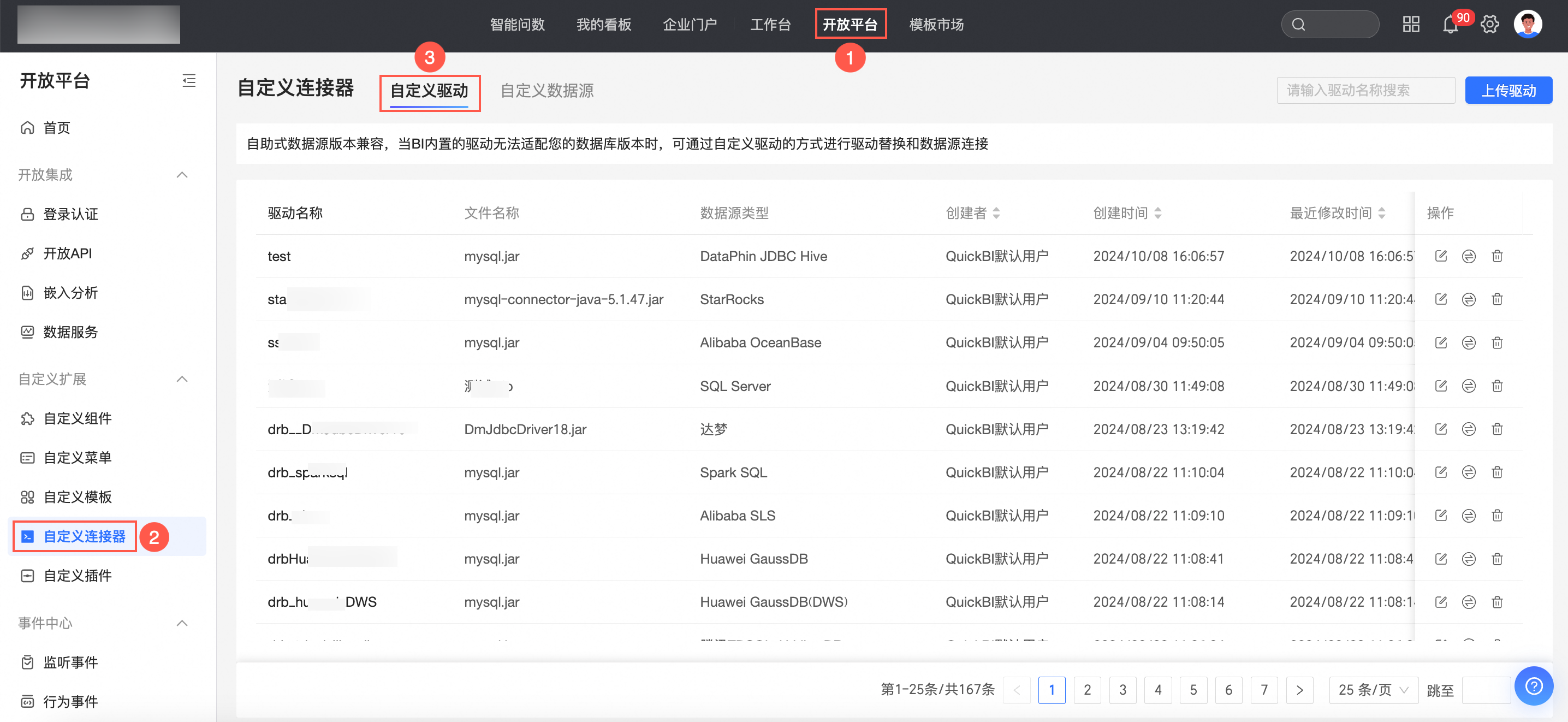
Task: Replace driver for test row
Action: coord(1469,256)
